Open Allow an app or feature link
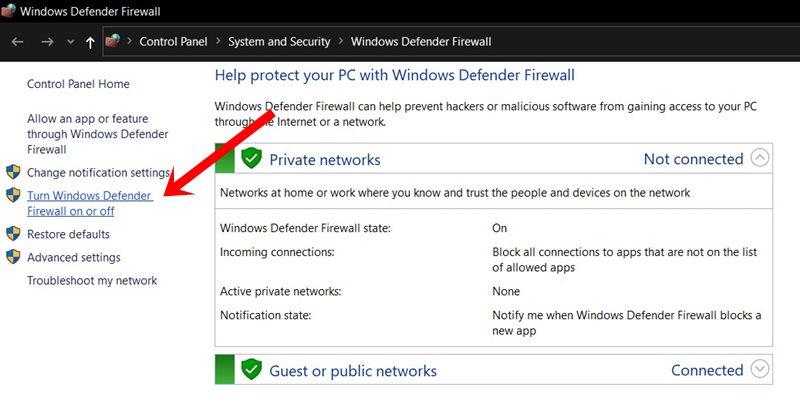Image resolution: width=800 pixels, height=417 pixels. [97, 133]
